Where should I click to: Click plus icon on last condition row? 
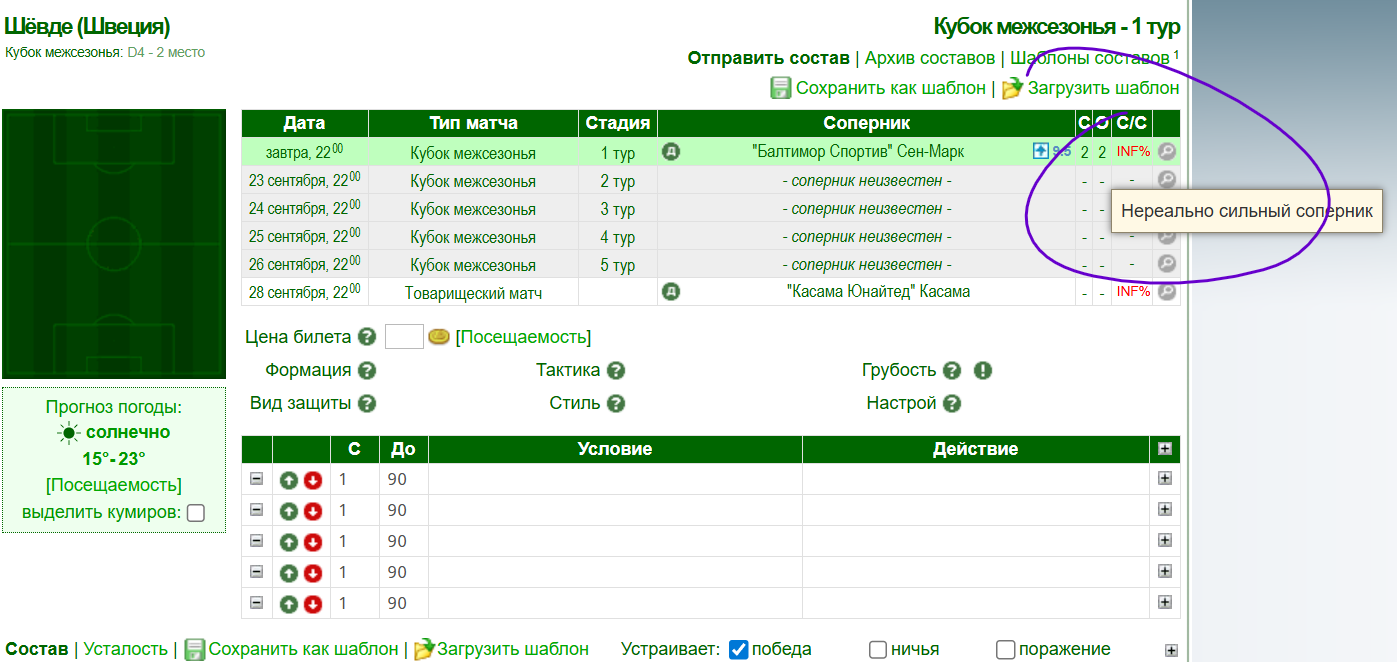(x=1165, y=603)
